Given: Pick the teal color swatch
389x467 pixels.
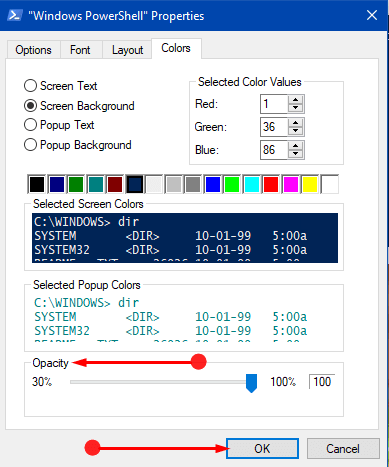Looking at the screenshot, I should [x=95, y=184].
